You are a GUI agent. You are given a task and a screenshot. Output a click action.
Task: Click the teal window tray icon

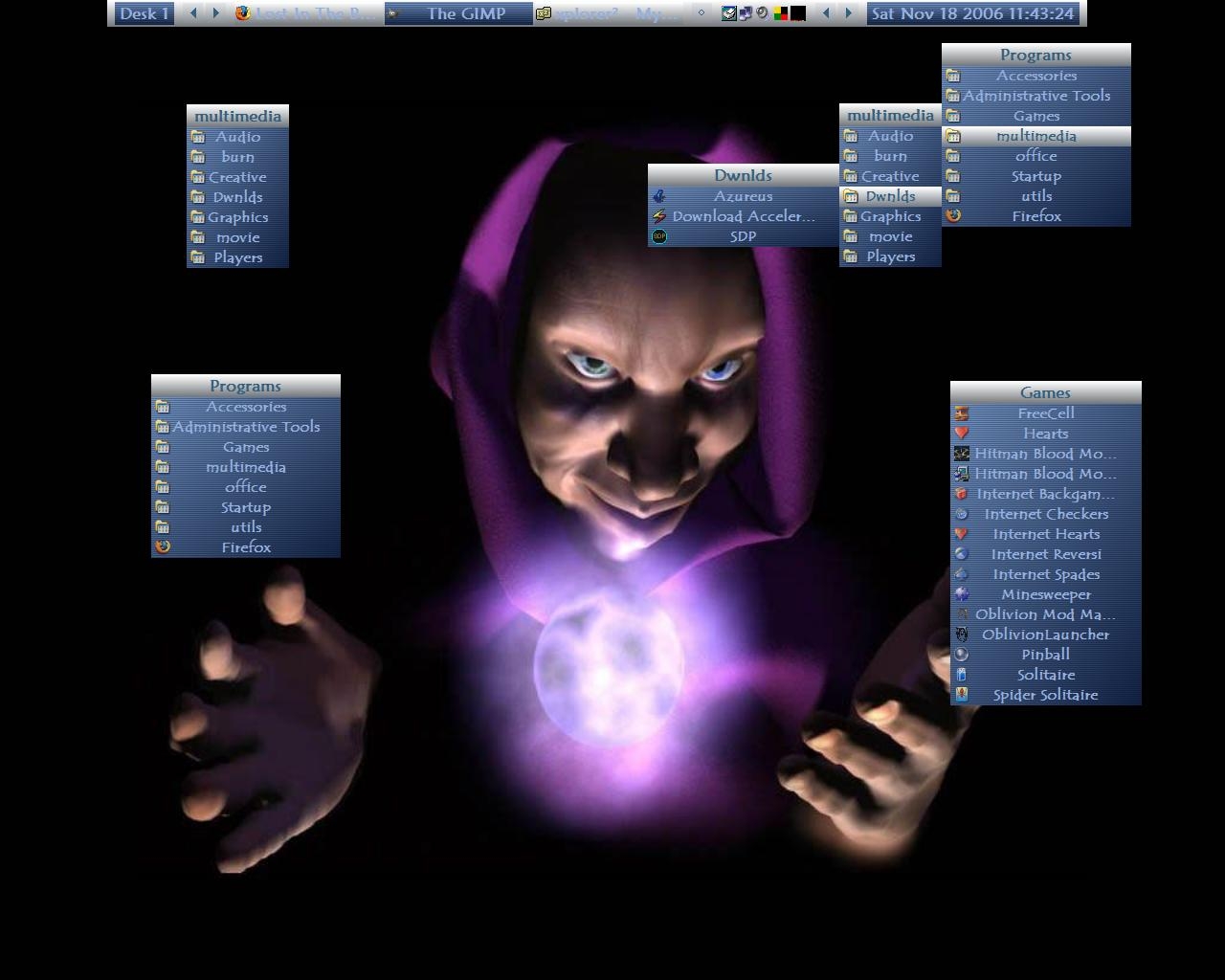(x=728, y=13)
